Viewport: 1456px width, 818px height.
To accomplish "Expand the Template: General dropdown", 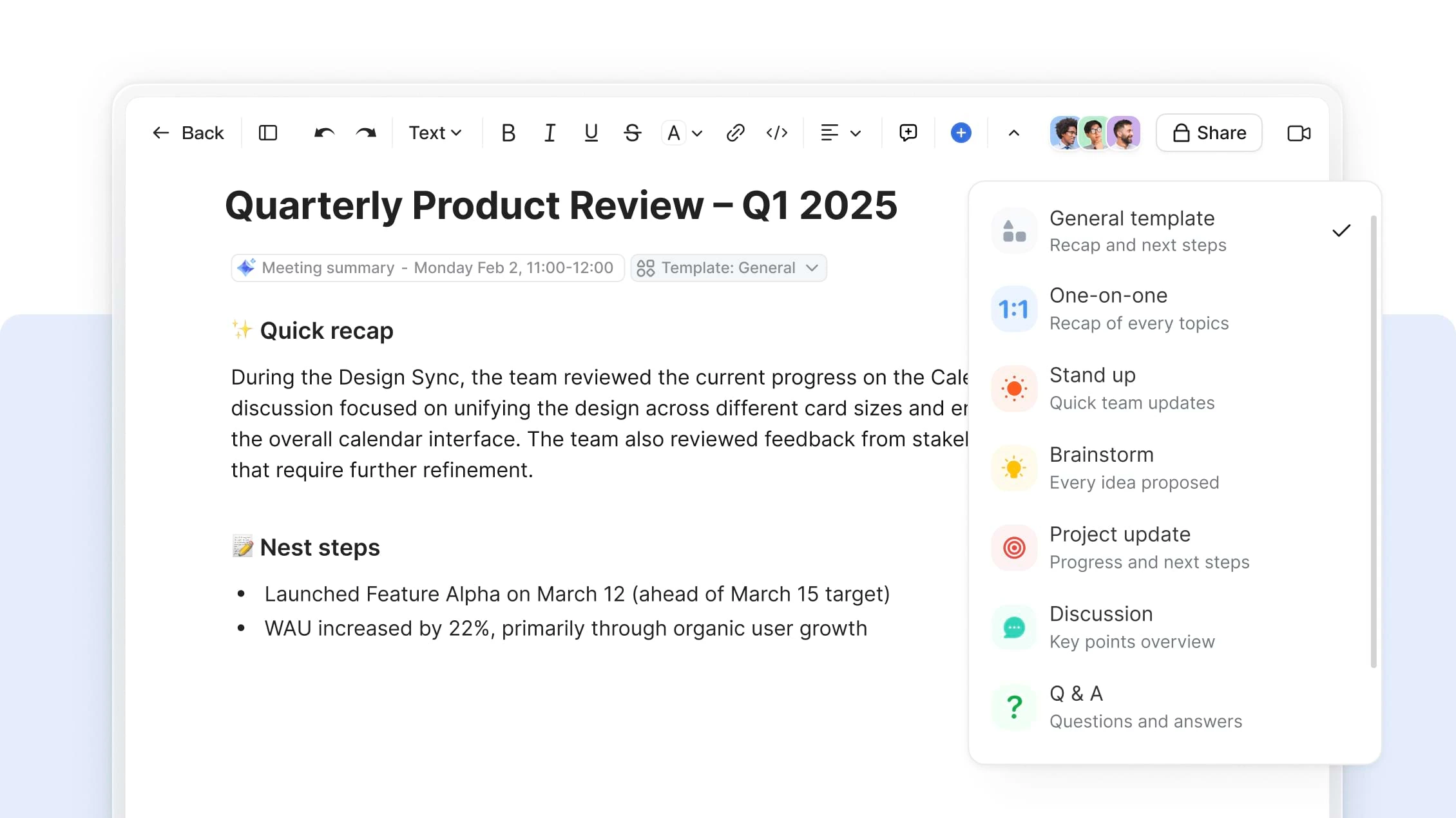I will 729,268.
